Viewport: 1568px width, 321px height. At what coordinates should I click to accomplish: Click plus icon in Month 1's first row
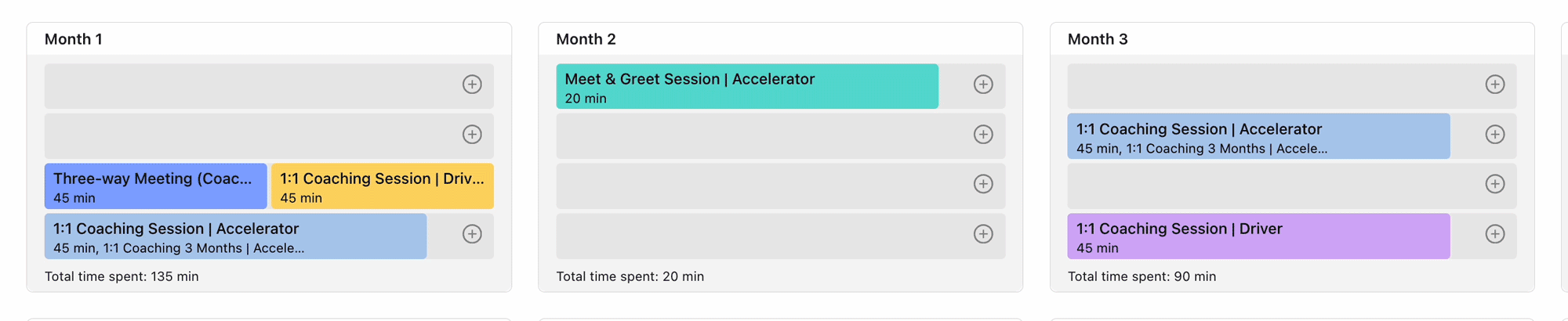coord(472,85)
